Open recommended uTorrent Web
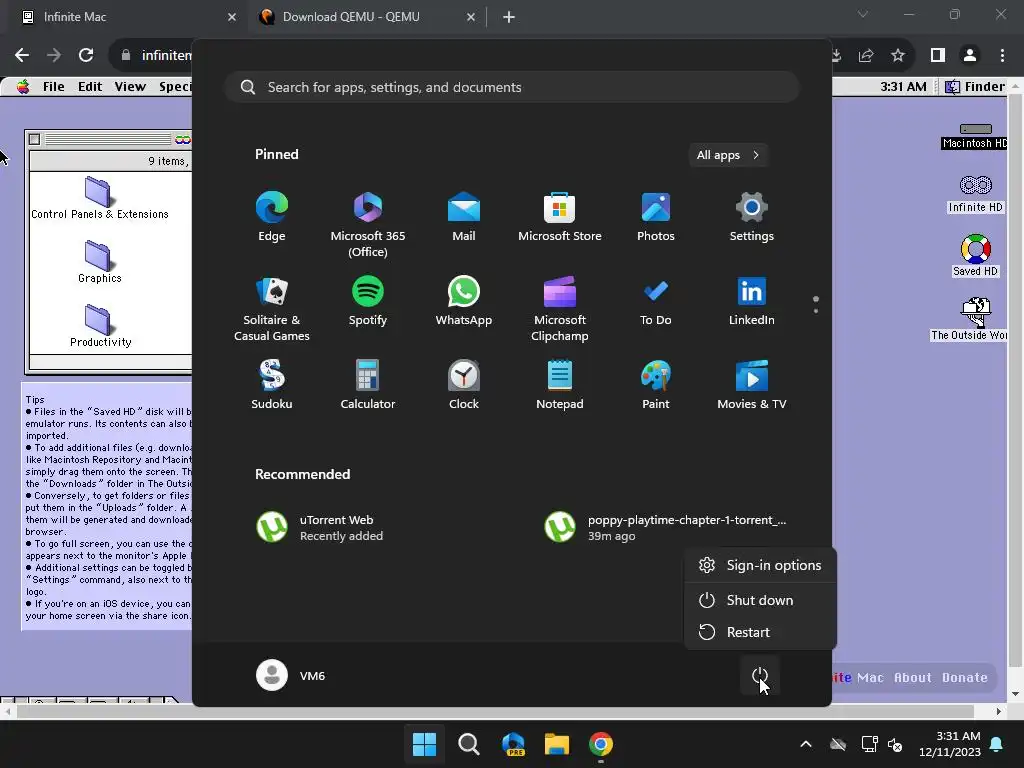 [320, 528]
